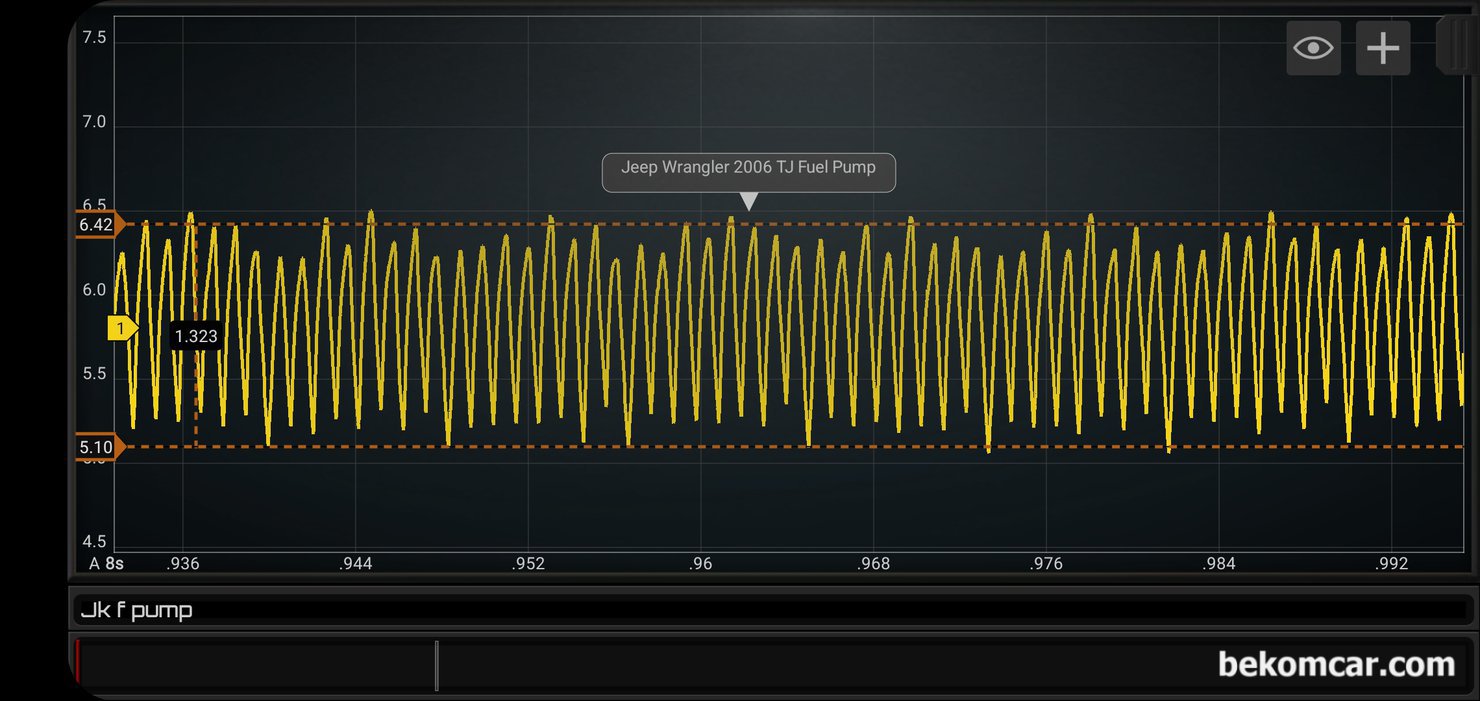The height and width of the screenshot is (701, 1480).
Task: Click the yellow channel 1 marker
Action: [x=122, y=328]
